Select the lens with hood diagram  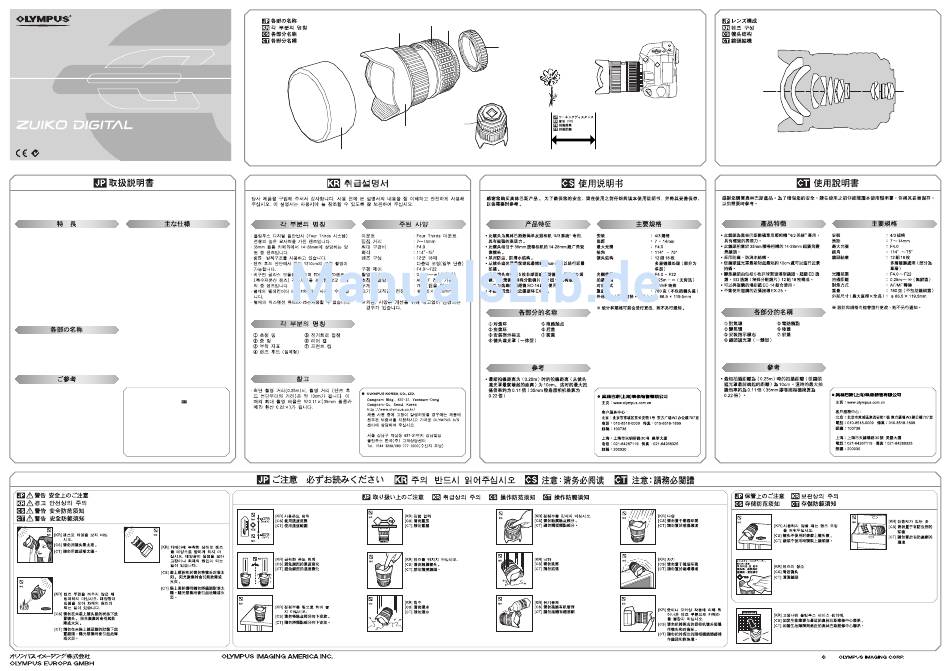410,78
